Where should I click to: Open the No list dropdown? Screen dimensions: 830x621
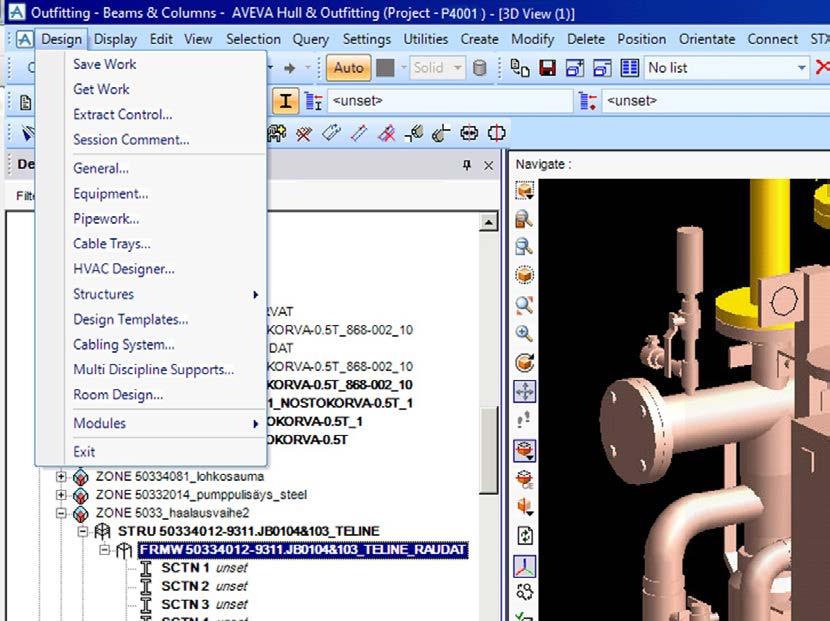[x=801, y=68]
